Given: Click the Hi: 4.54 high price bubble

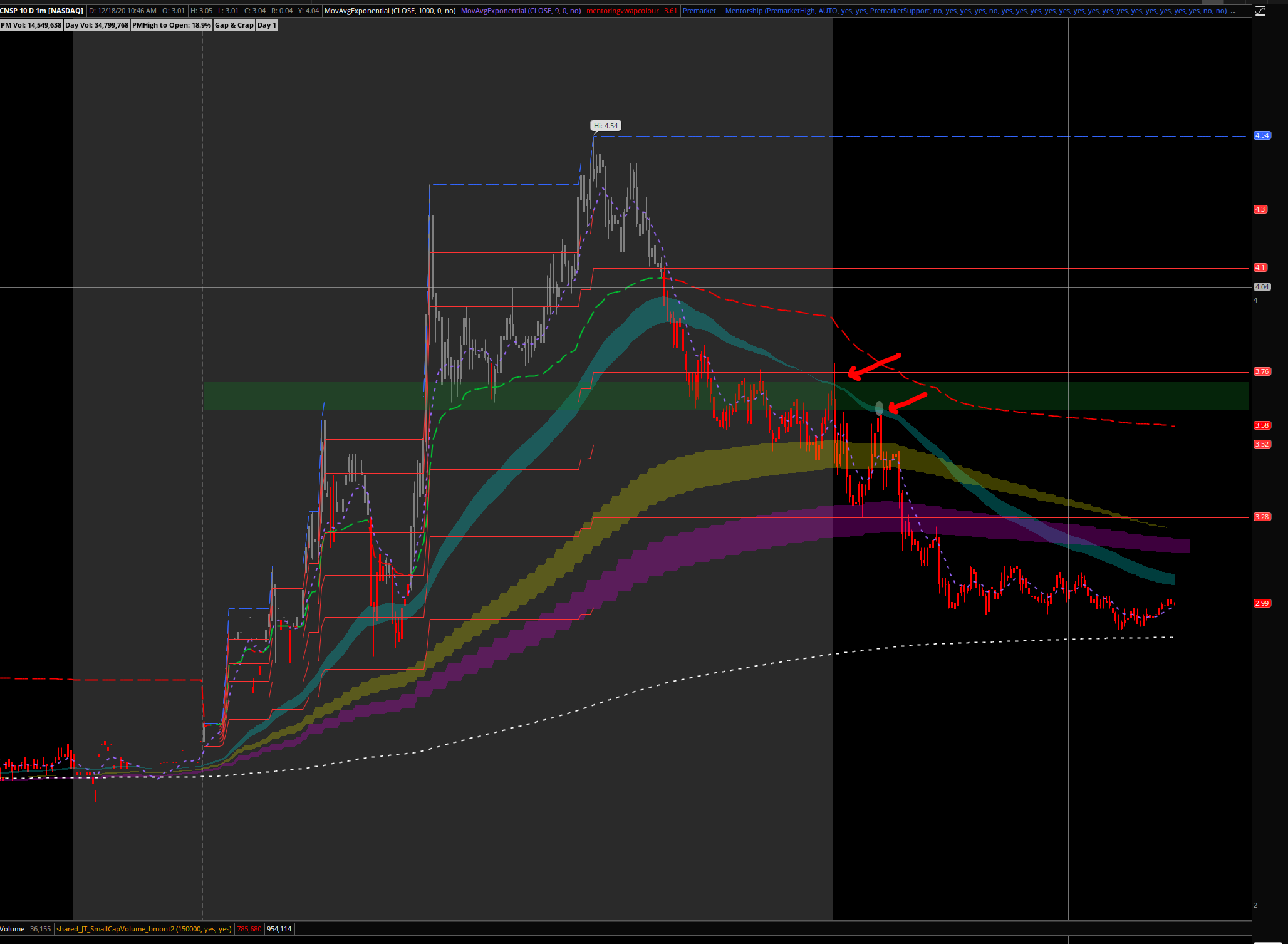Looking at the screenshot, I should (x=606, y=126).
